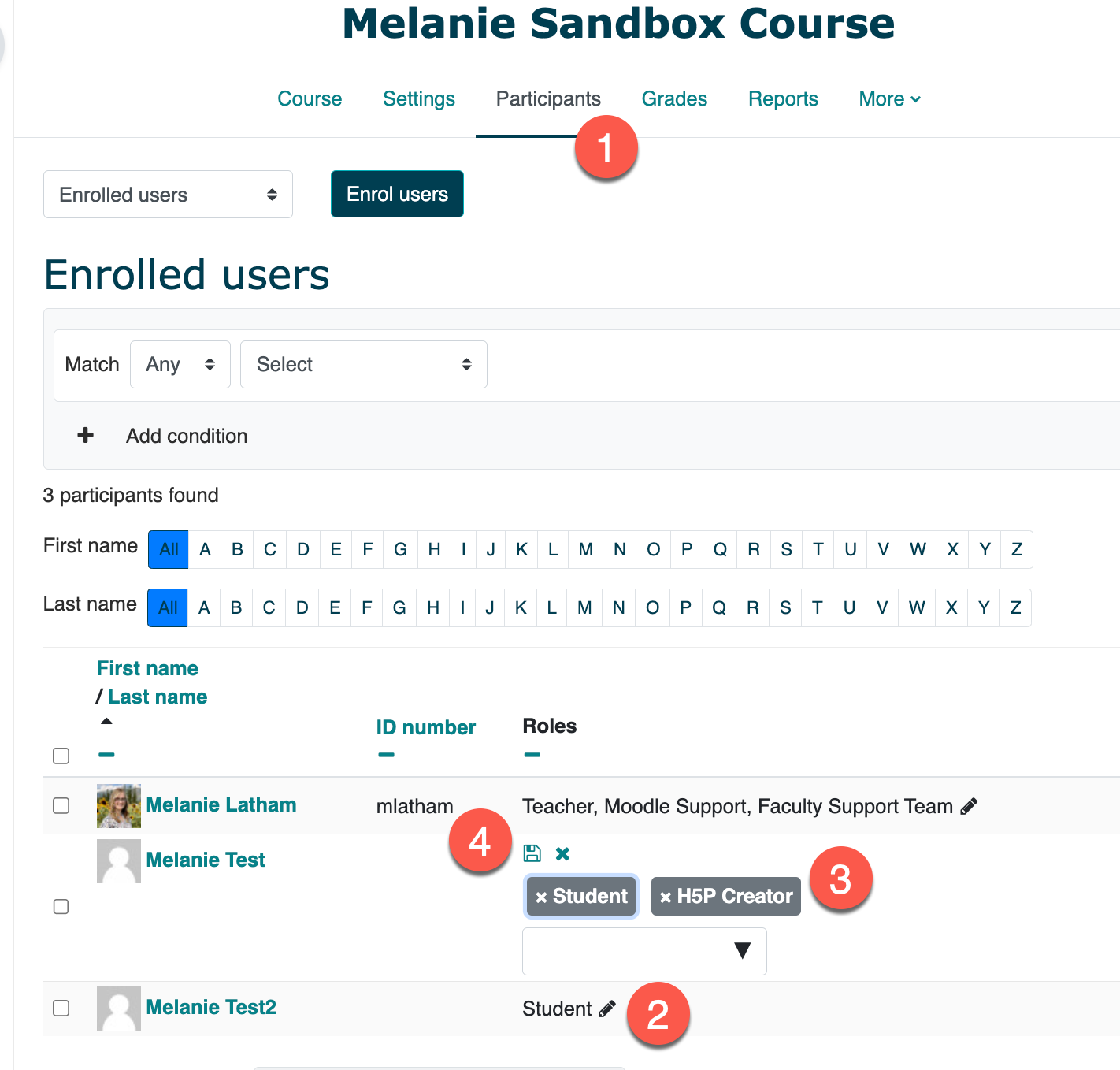Click the plus icon beside Add condition
This screenshot has height=1070, width=1120.
[x=86, y=436]
